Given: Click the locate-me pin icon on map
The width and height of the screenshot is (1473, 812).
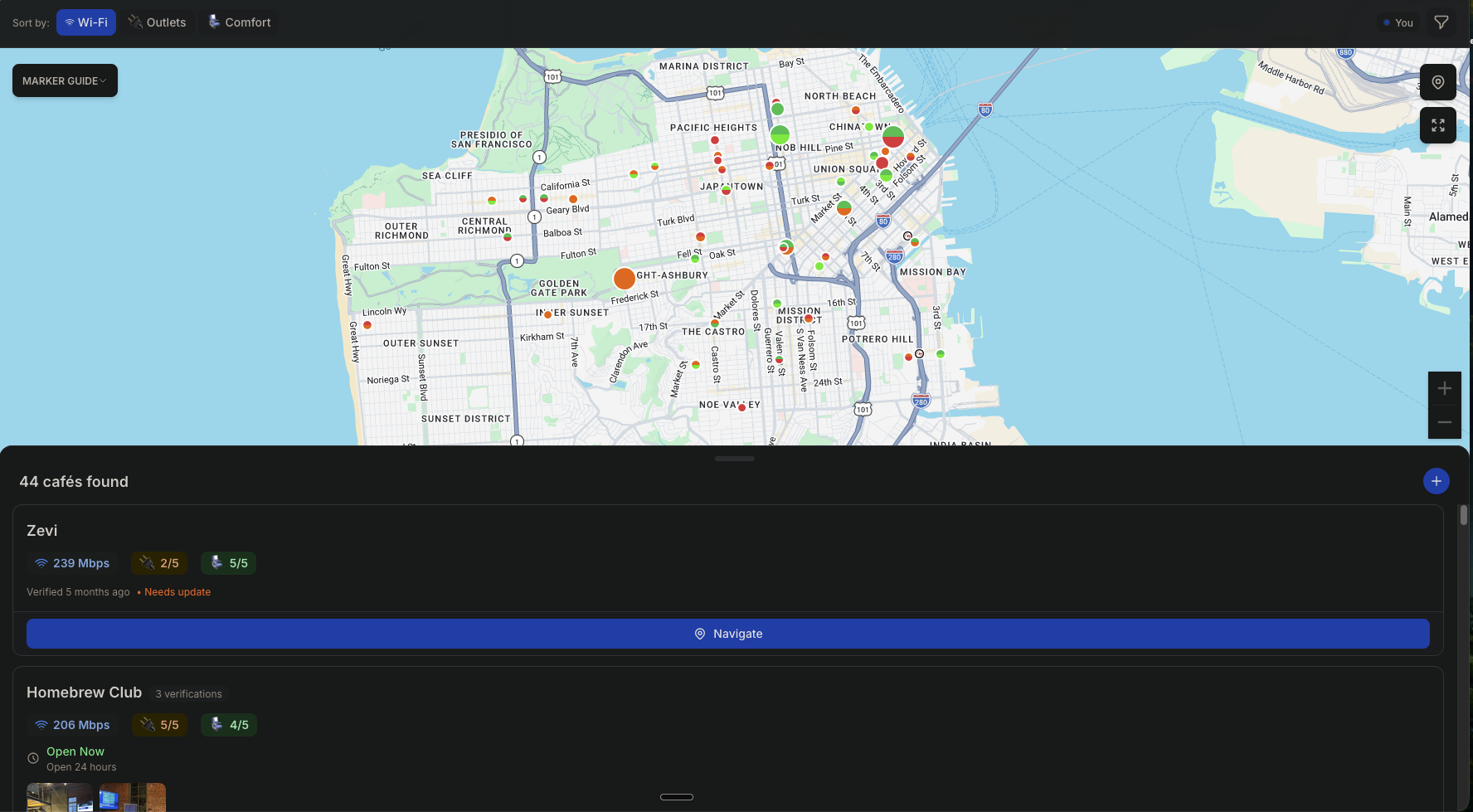Looking at the screenshot, I should pos(1438,82).
